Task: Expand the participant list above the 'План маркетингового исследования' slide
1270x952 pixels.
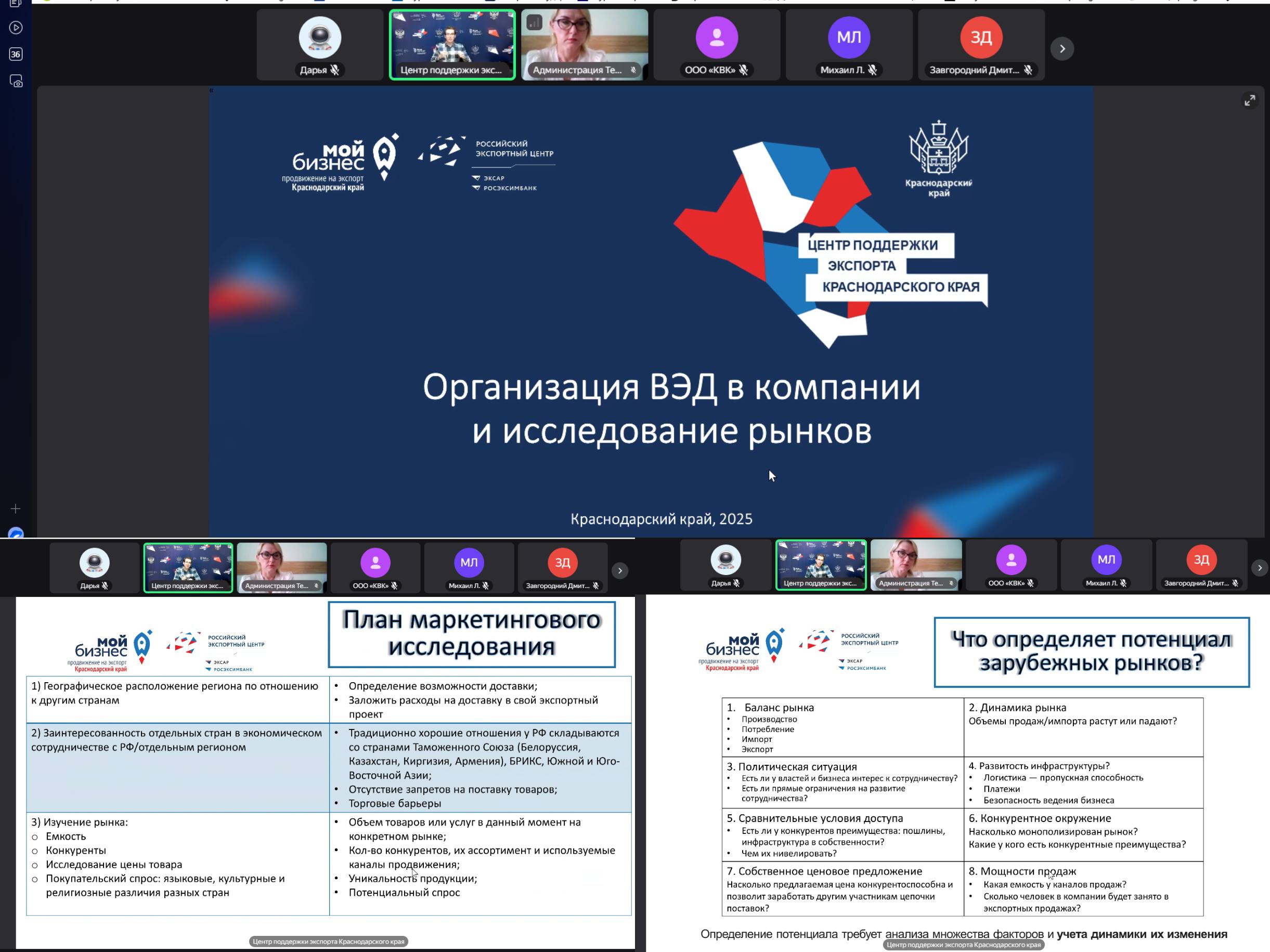Action: pyautogui.click(x=619, y=570)
